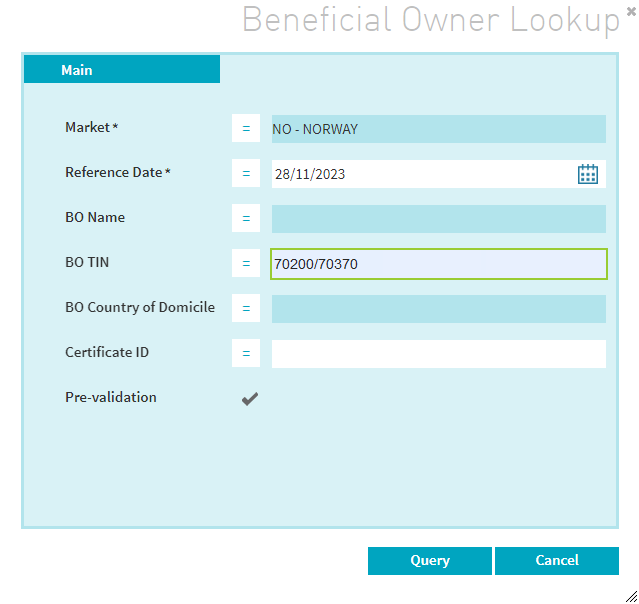The image size is (639, 604).
Task: Open the Market equals operator selector
Action: tap(246, 129)
